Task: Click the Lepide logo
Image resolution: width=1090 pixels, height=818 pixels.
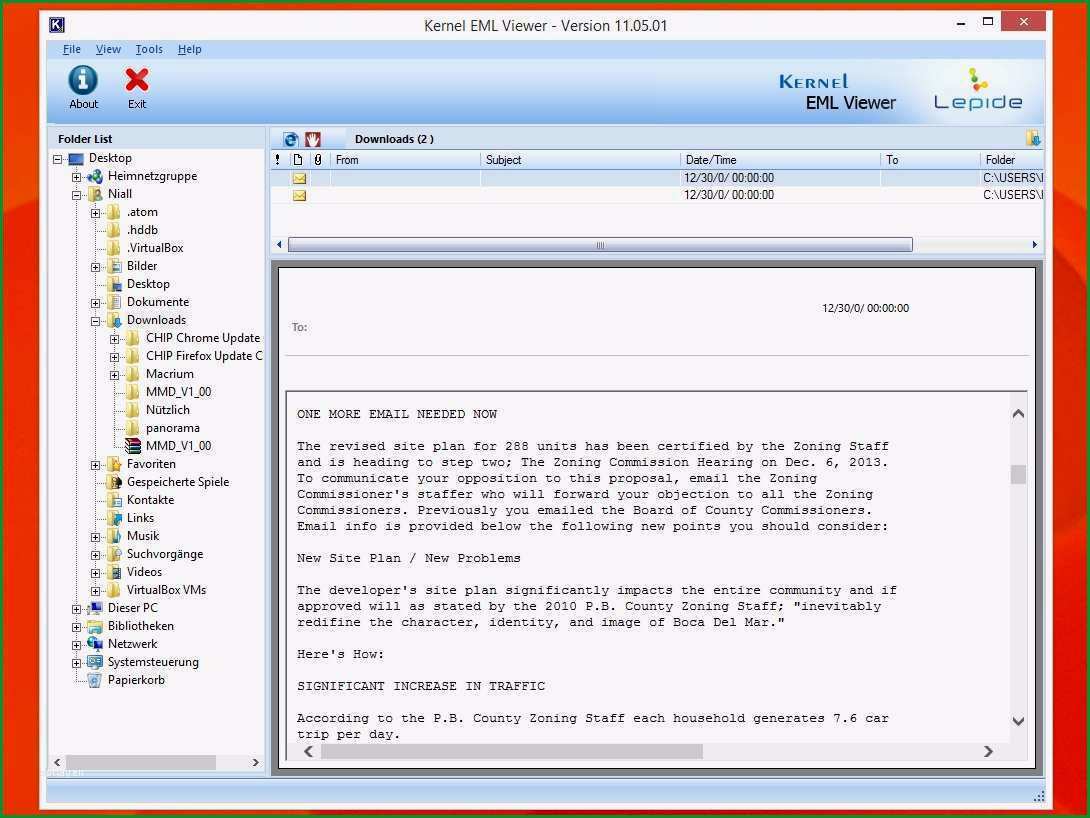Action: pyautogui.click(x=978, y=90)
